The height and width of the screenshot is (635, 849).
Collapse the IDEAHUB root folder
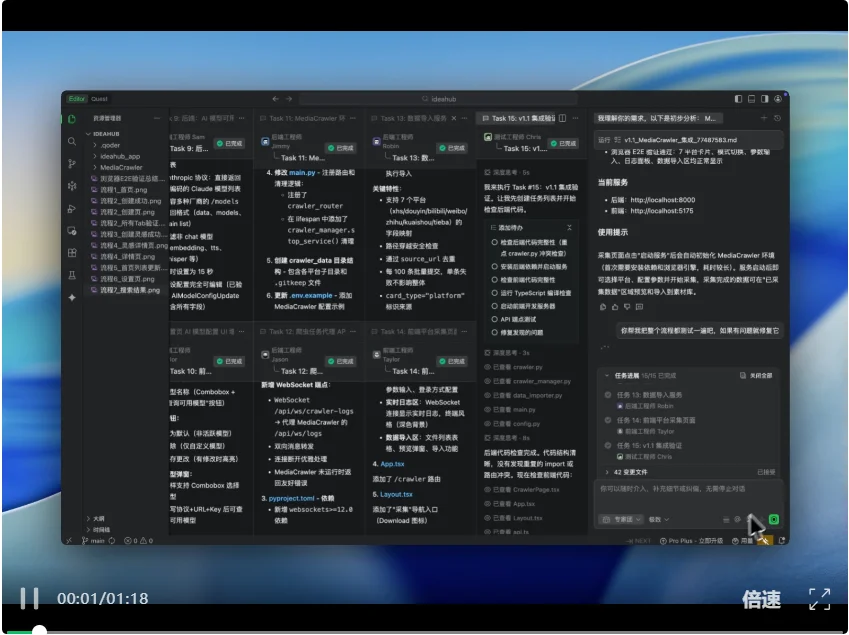(x=105, y=132)
